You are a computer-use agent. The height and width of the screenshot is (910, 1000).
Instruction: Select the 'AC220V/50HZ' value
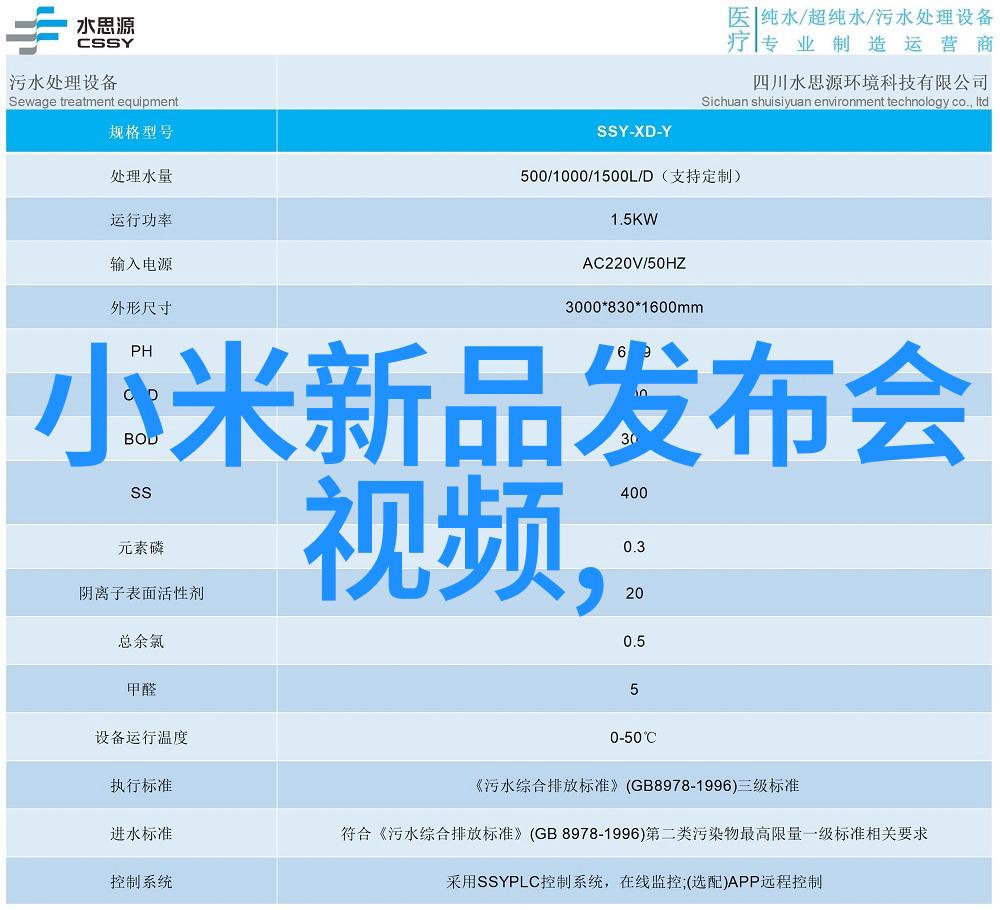click(634, 263)
